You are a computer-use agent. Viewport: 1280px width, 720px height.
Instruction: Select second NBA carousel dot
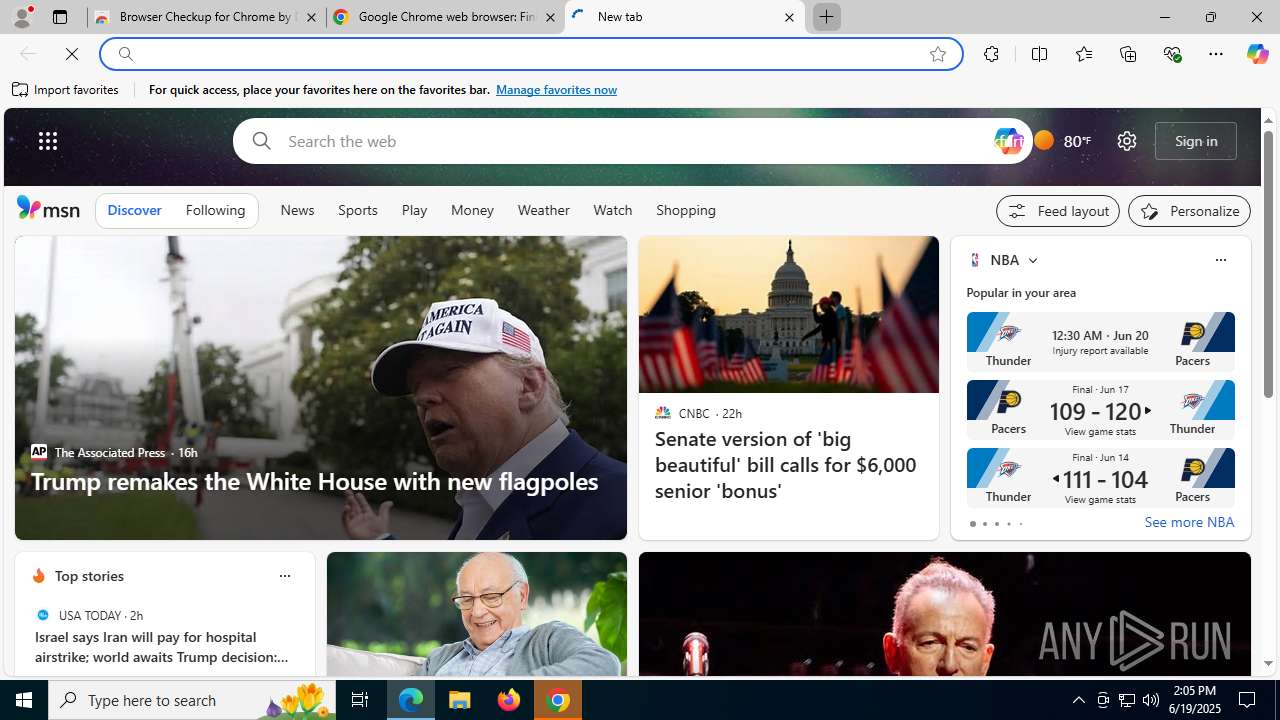(984, 524)
